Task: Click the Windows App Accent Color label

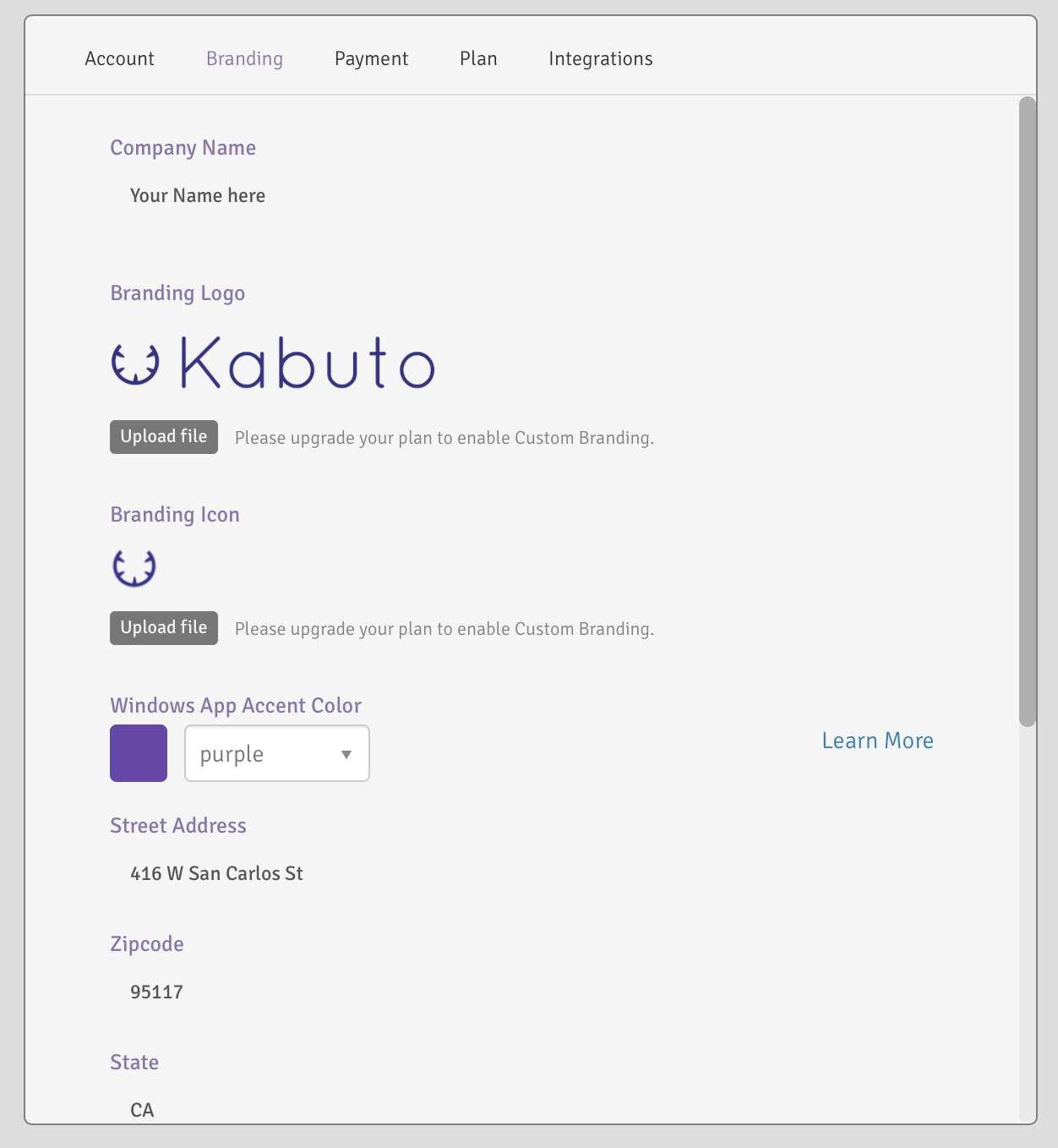Action: [x=236, y=706]
